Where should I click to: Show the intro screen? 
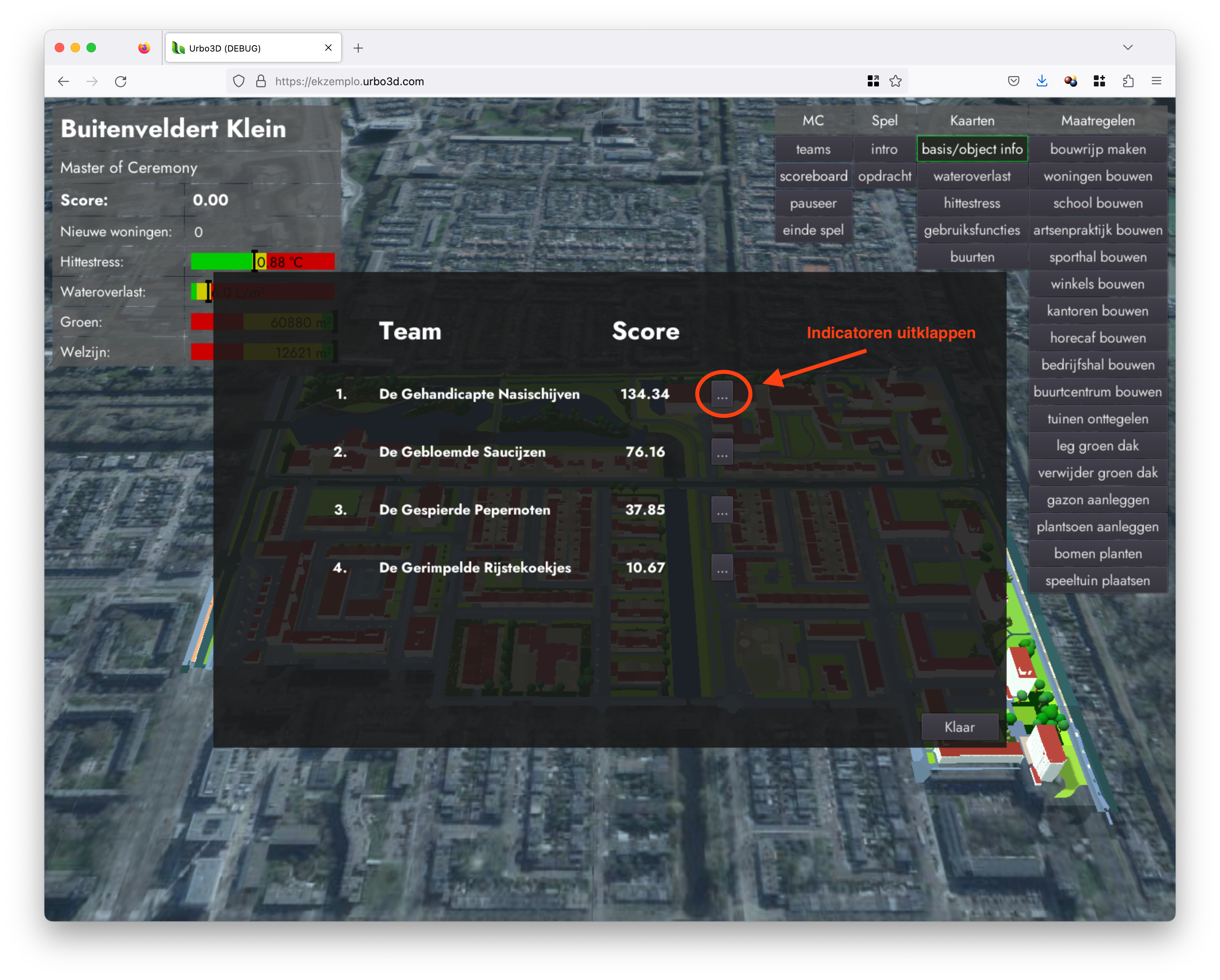[884, 149]
